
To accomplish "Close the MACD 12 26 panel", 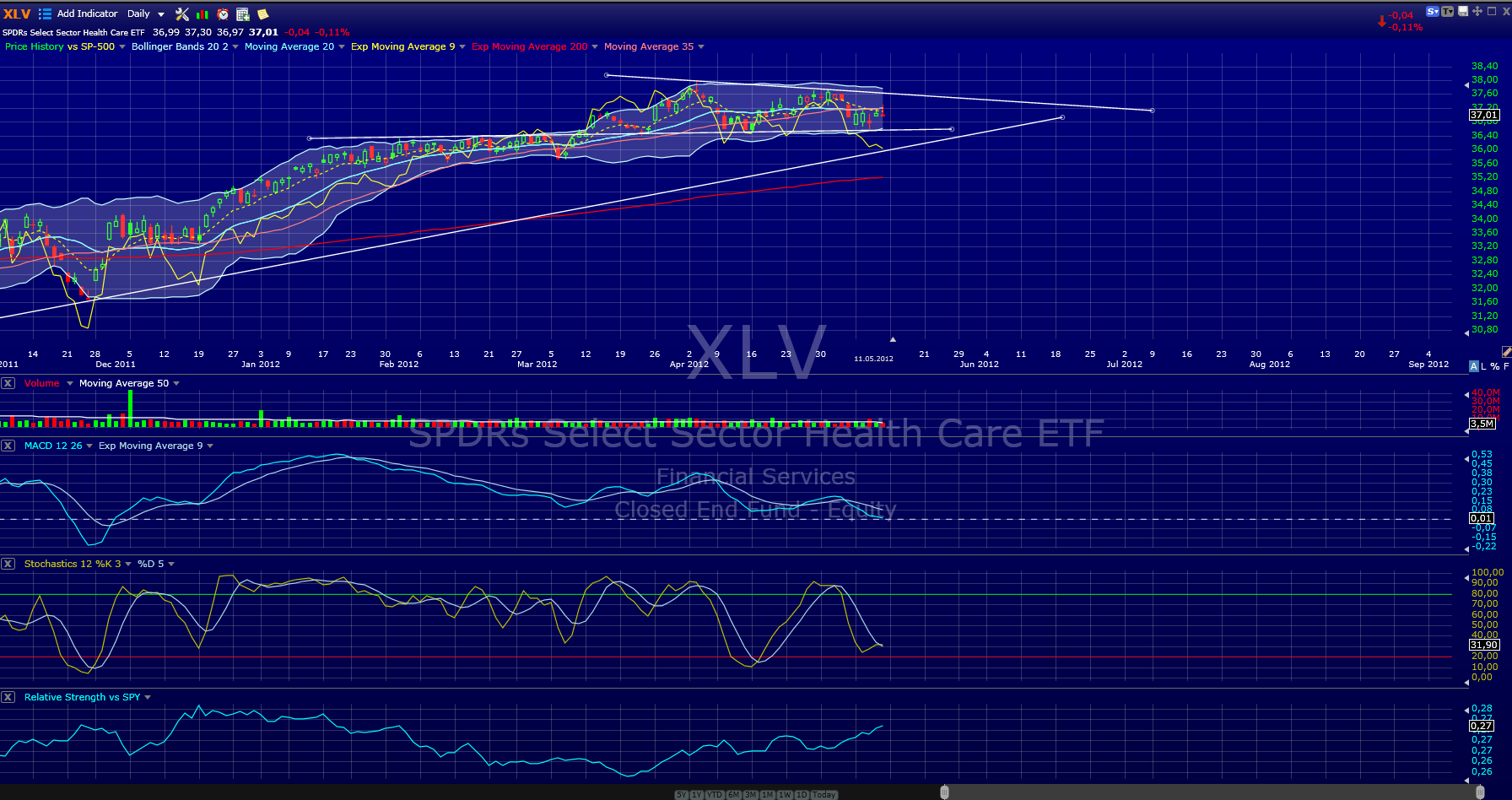I will tap(8, 446).
